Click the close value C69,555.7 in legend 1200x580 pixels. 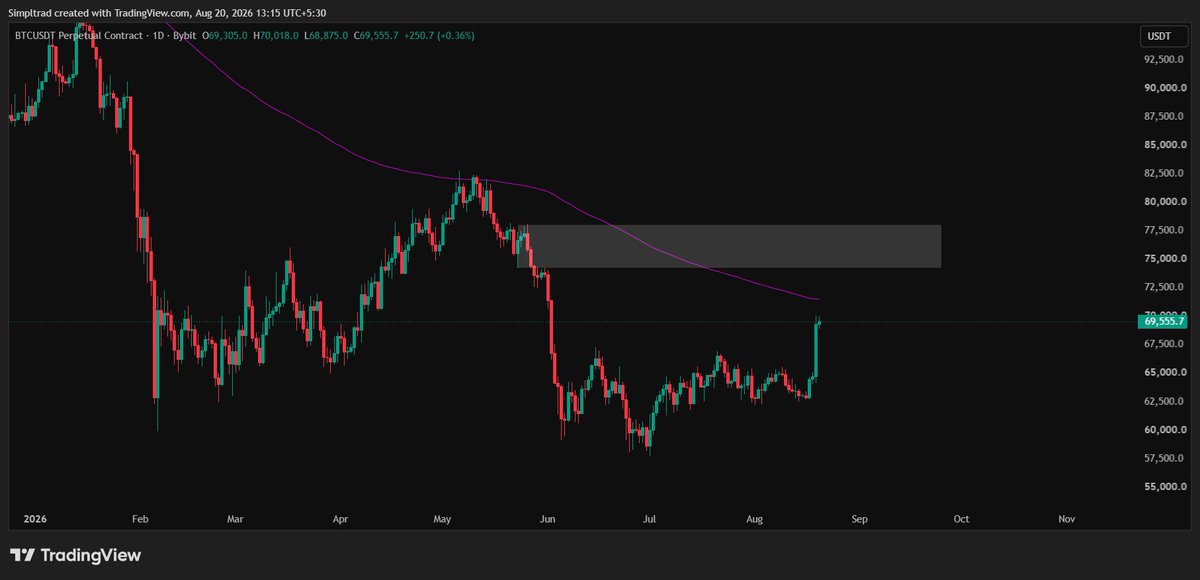pyautogui.click(x=375, y=35)
